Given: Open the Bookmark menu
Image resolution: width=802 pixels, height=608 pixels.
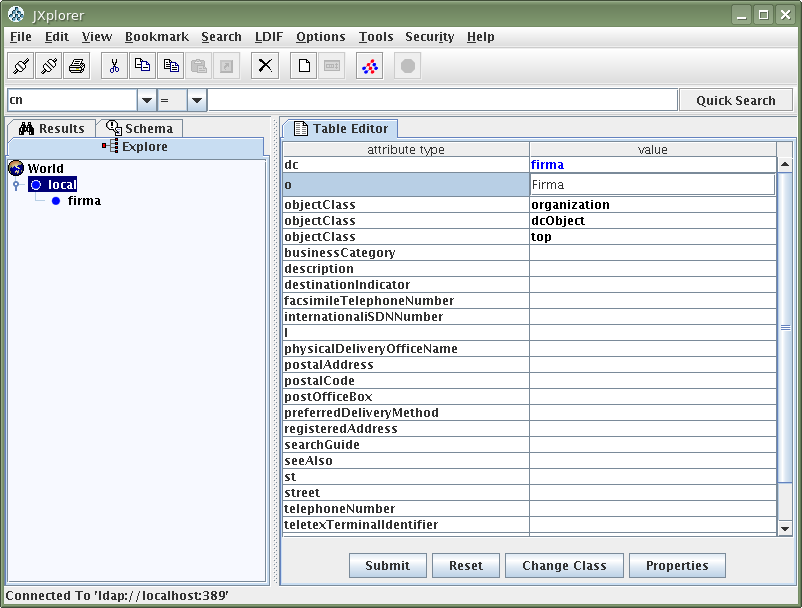Looking at the screenshot, I should click(157, 37).
